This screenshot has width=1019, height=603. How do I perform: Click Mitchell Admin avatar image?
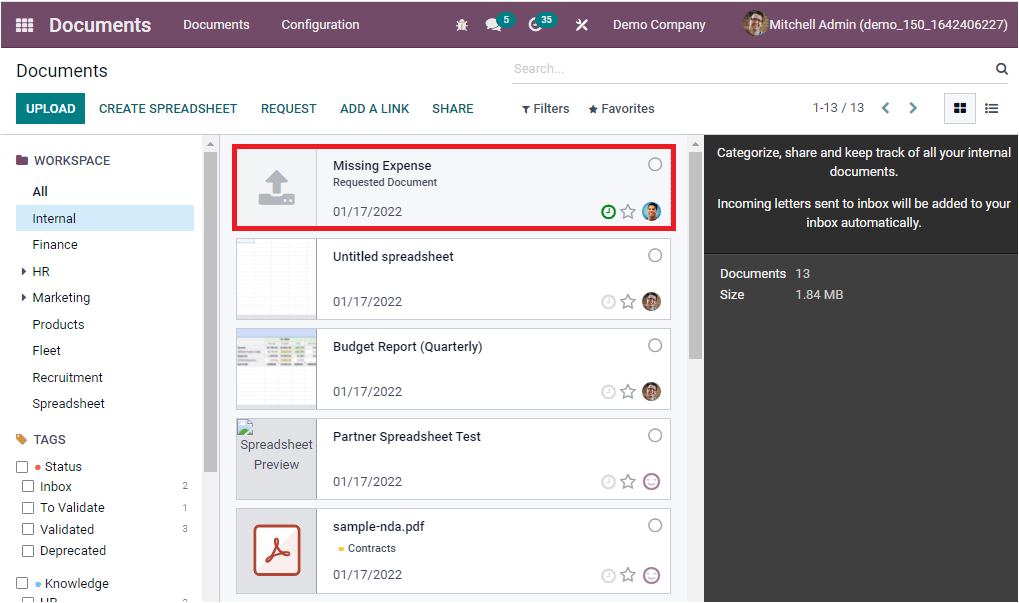coord(755,23)
